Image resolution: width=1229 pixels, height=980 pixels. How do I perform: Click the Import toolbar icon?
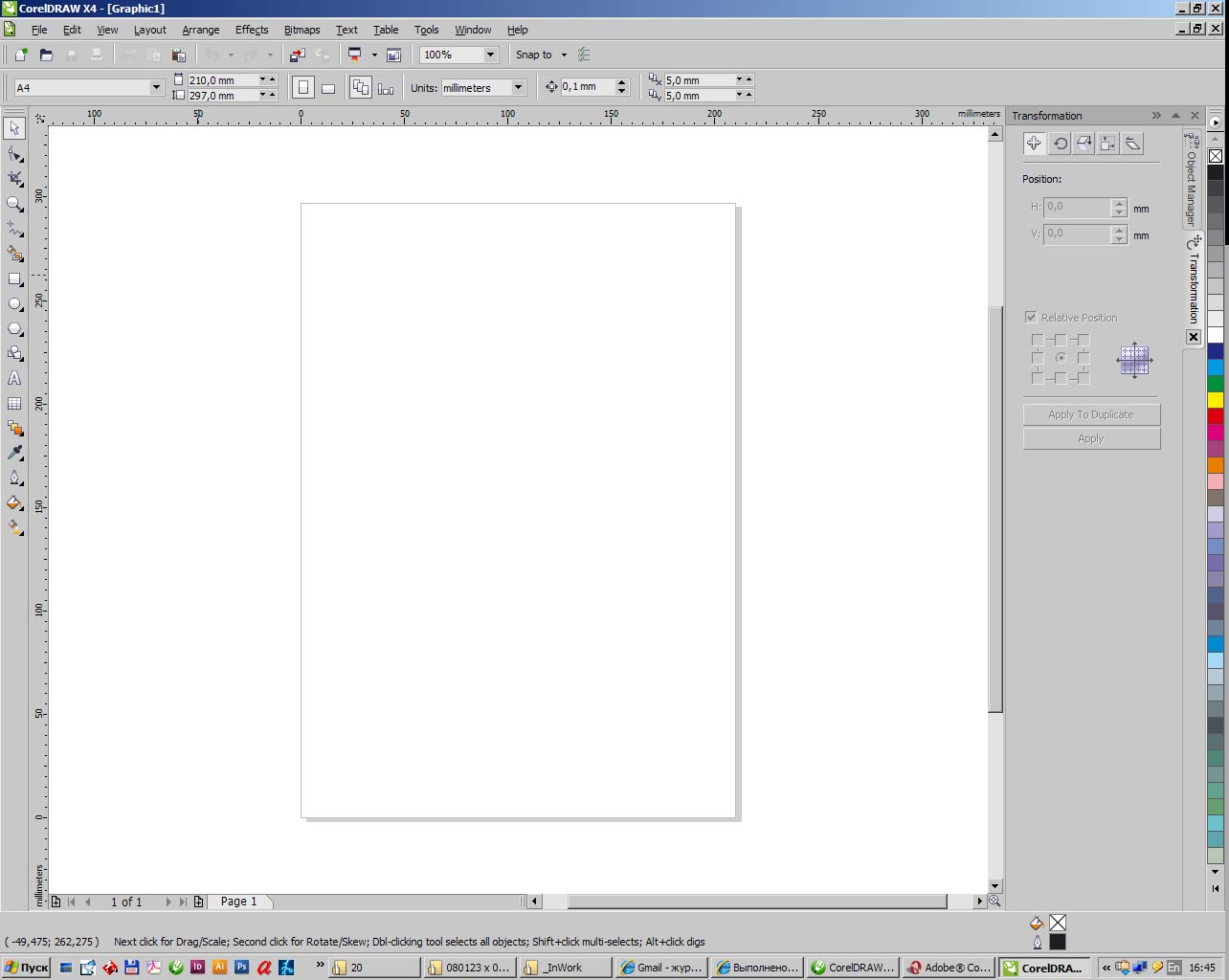[298, 55]
